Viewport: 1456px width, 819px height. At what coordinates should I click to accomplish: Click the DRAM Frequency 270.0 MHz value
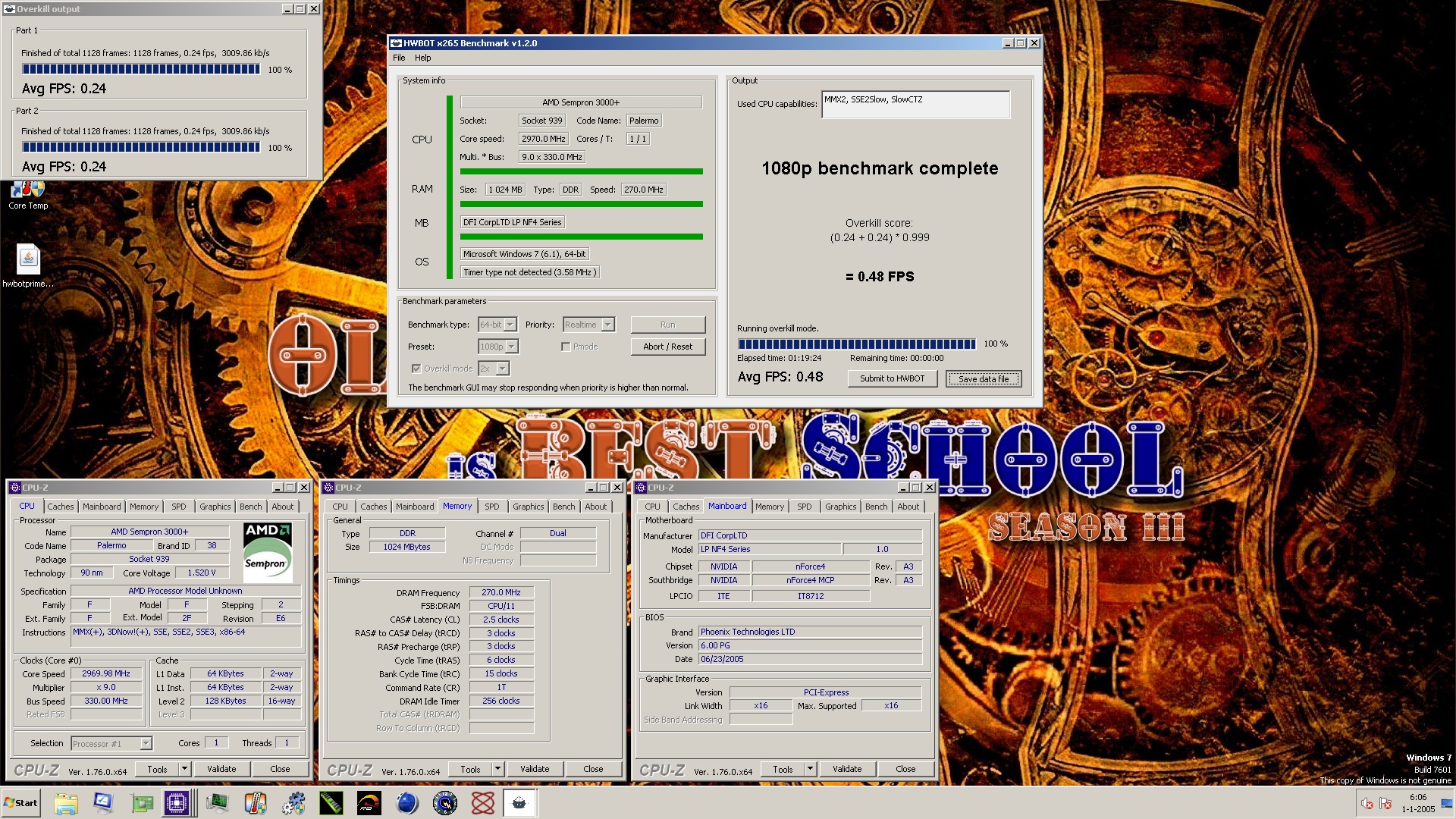coord(501,592)
